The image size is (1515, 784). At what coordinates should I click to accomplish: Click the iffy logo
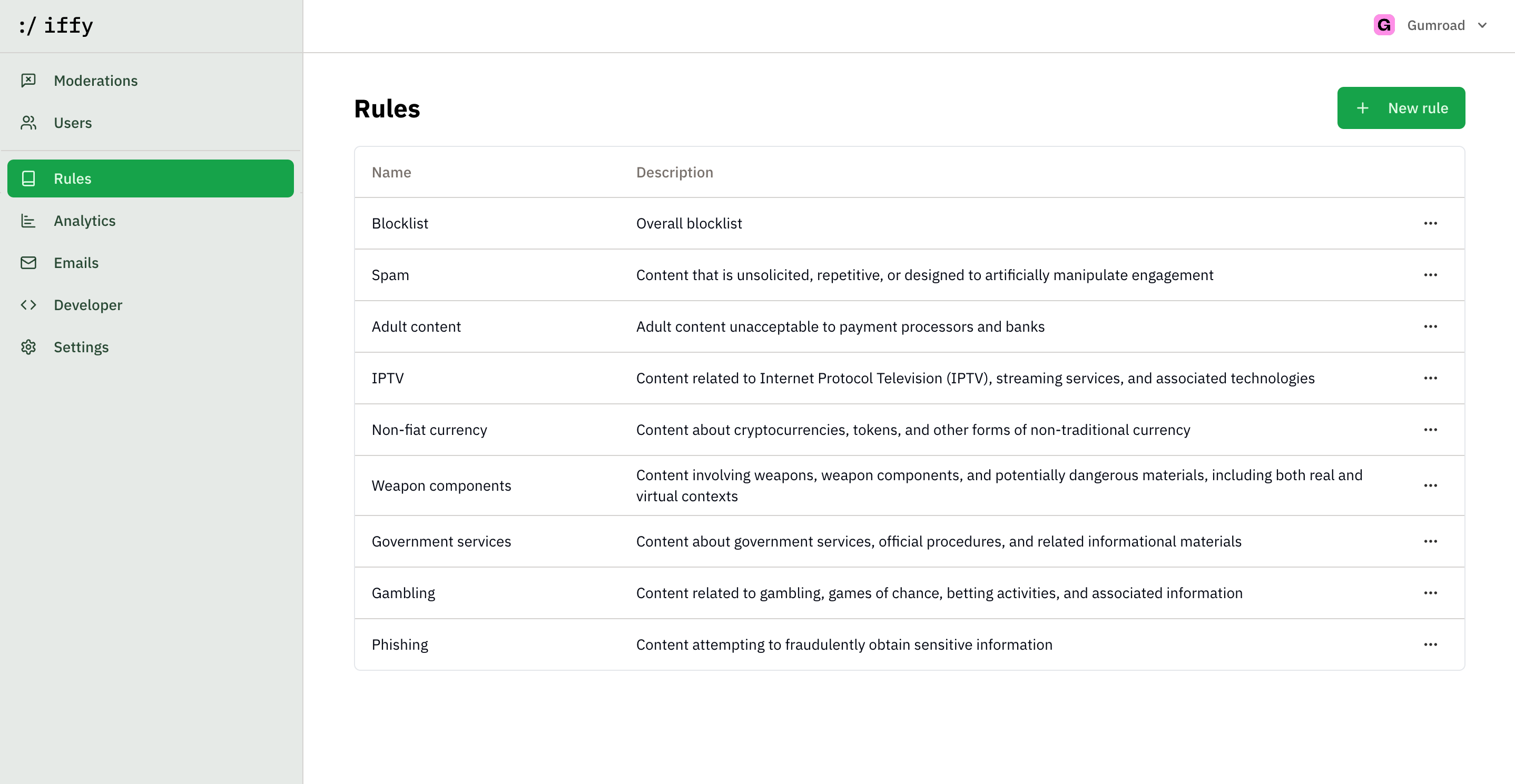(56, 25)
